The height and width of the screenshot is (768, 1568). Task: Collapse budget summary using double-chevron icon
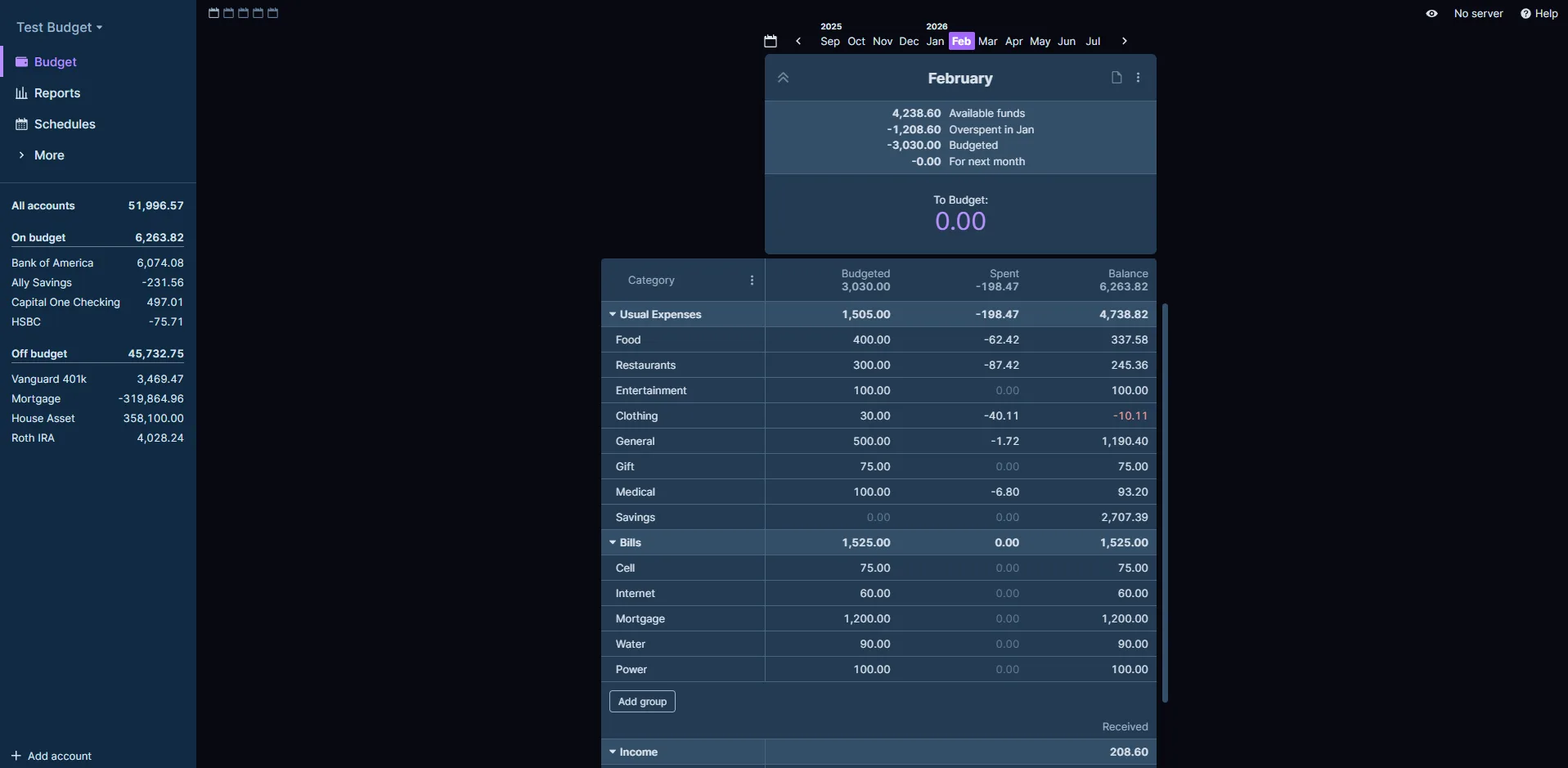click(x=783, y=78)
